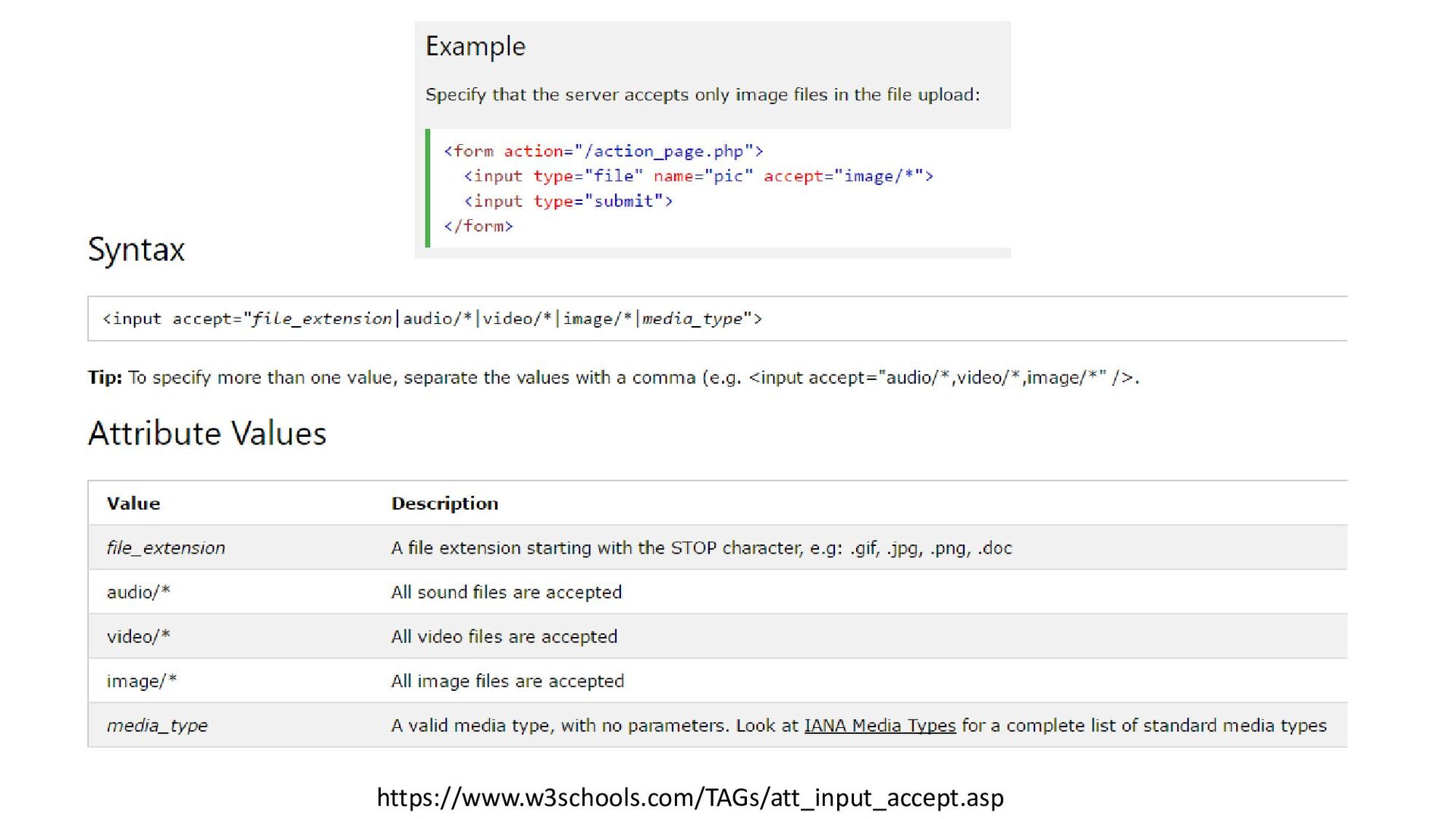
Task: Select the video/* value cell
Action: (x=139, y=636)
